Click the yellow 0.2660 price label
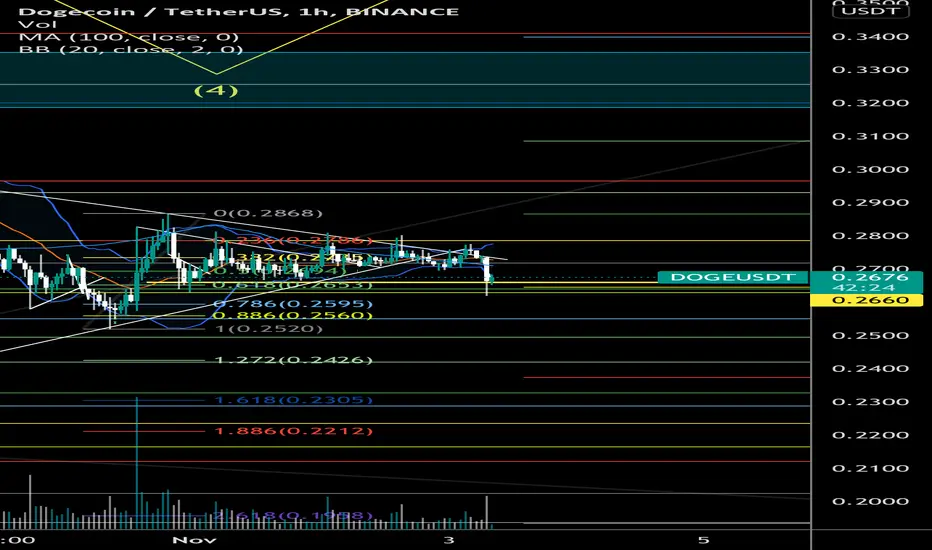The width and height of the screenshot is (932, 550). 866,300
